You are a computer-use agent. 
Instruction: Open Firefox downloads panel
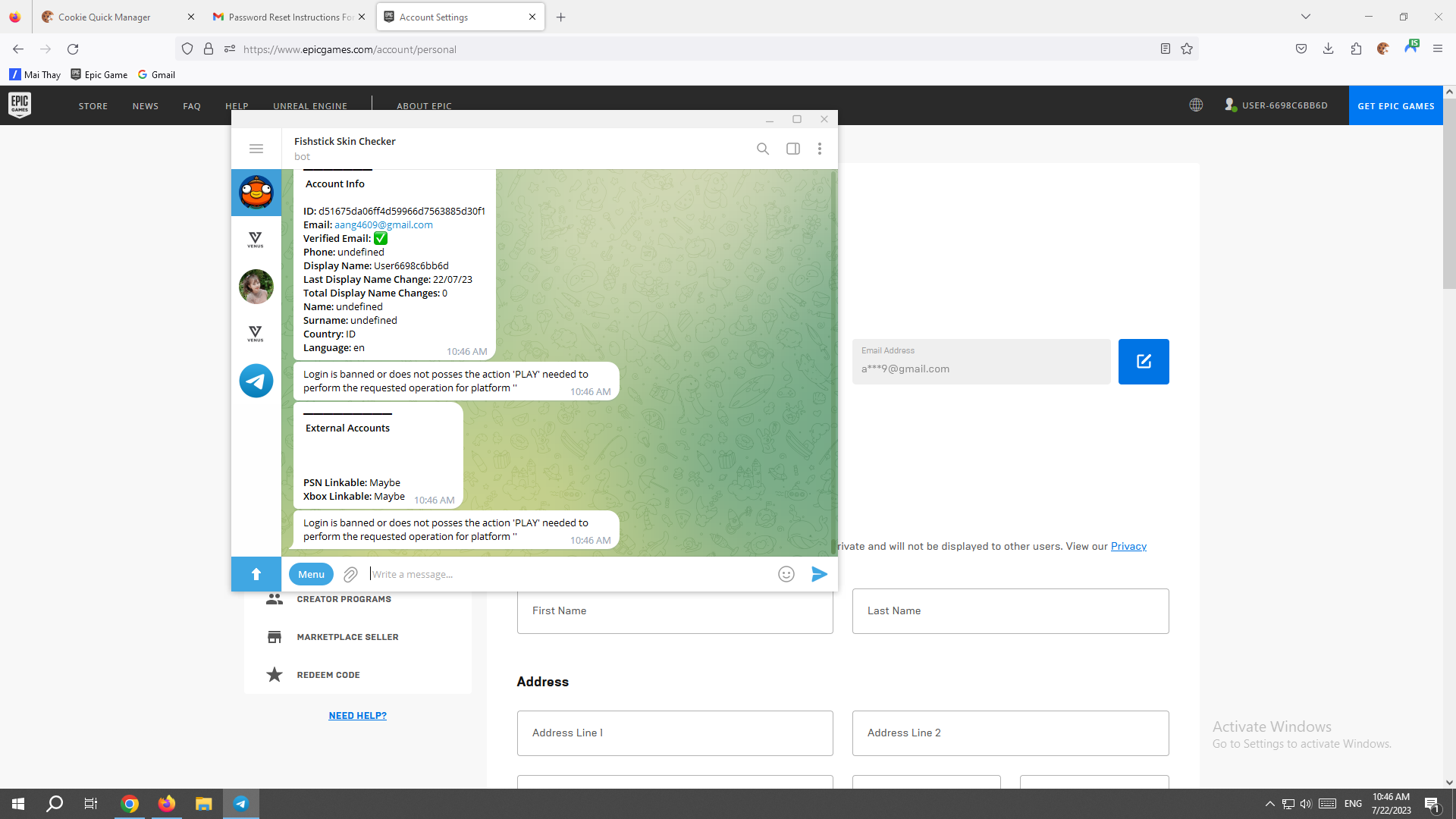point(1329,49)
